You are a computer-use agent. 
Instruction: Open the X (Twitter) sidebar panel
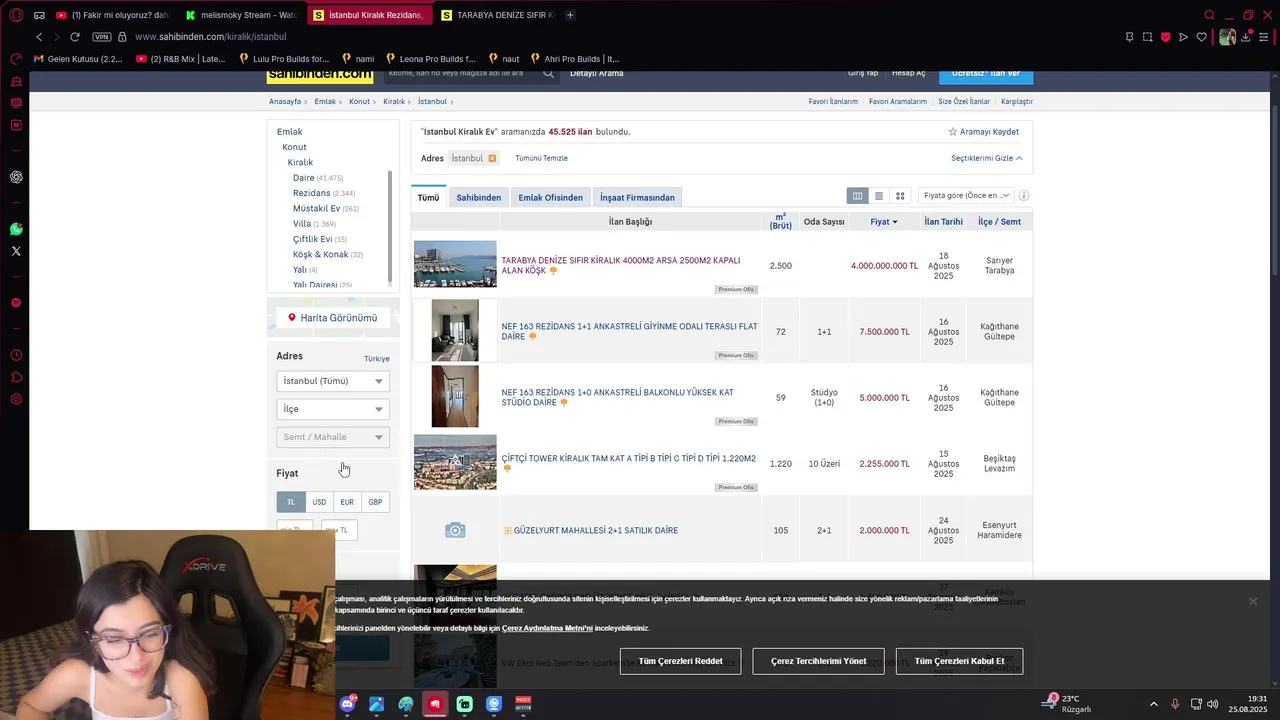pyautogui.click(x=16, y=251)
